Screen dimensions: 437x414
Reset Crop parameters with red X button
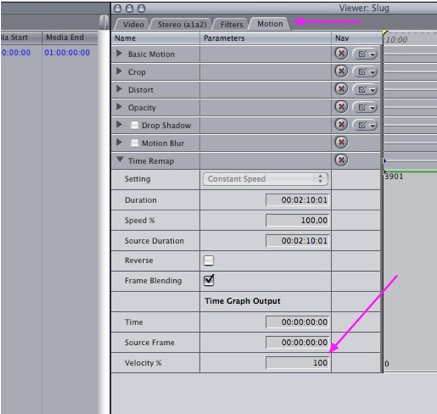[341, 71]
